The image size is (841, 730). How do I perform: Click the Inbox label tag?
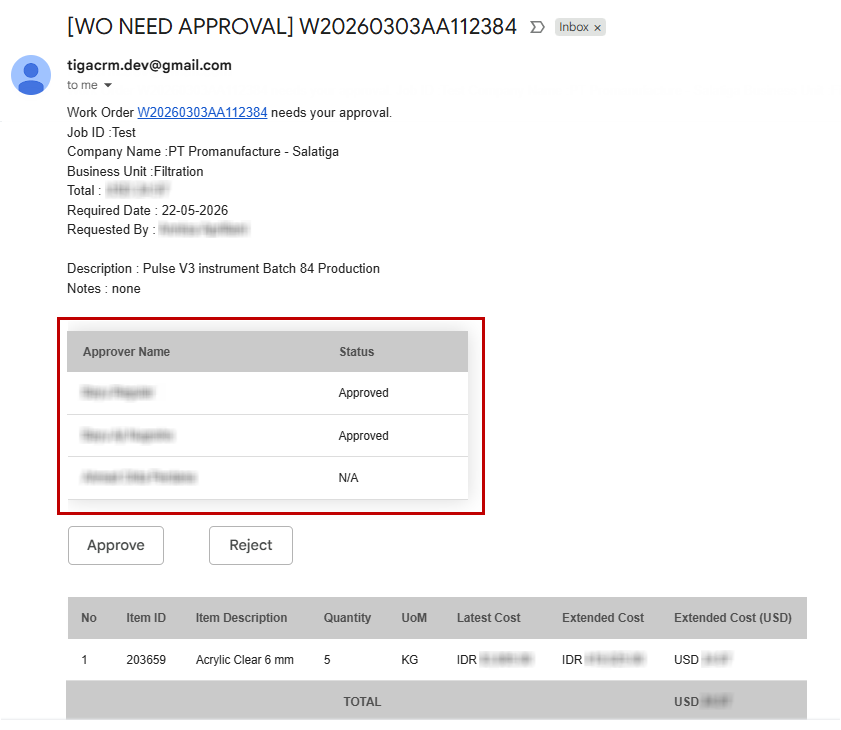point(574,27)
